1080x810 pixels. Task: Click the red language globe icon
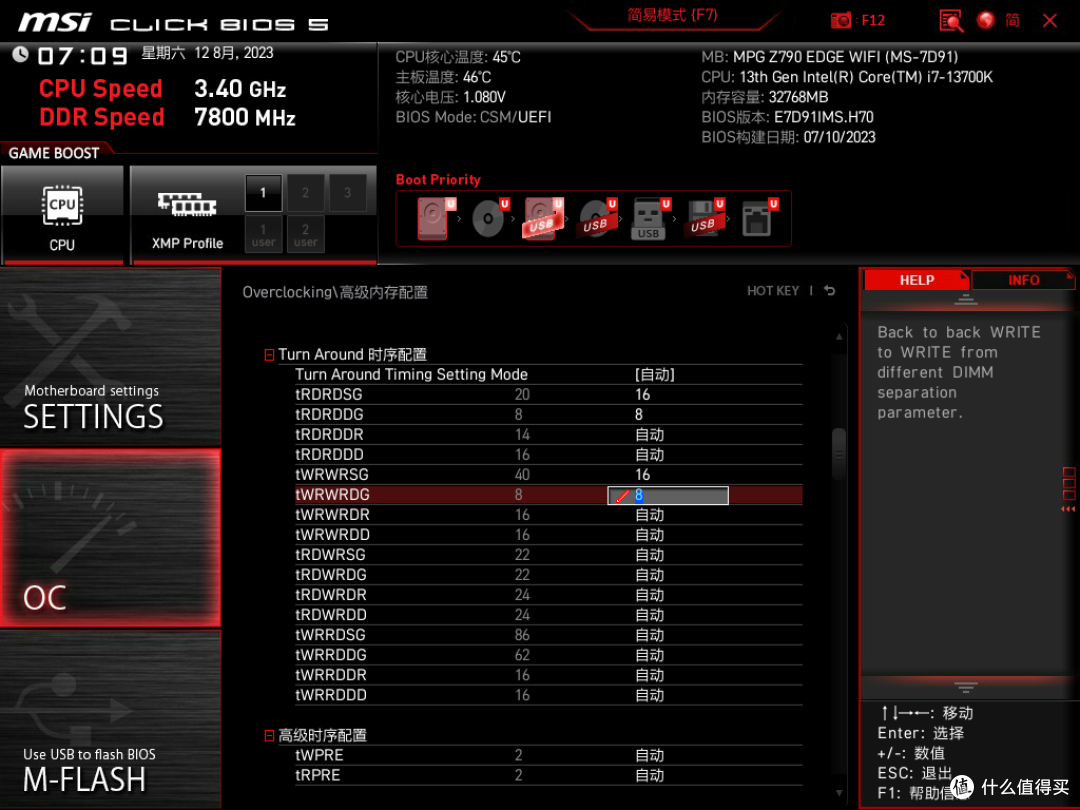tap(986, 20)
